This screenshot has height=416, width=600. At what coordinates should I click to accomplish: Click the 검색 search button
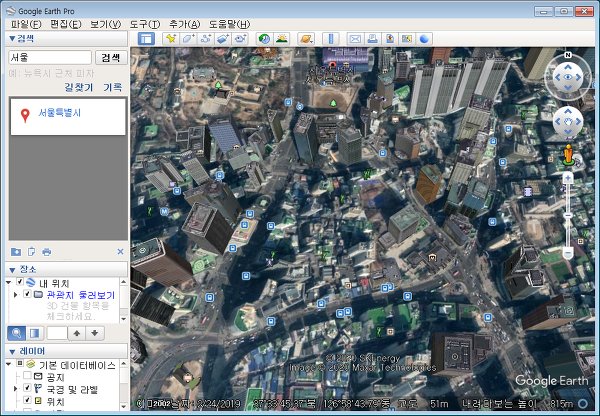[x=111, y=57]
